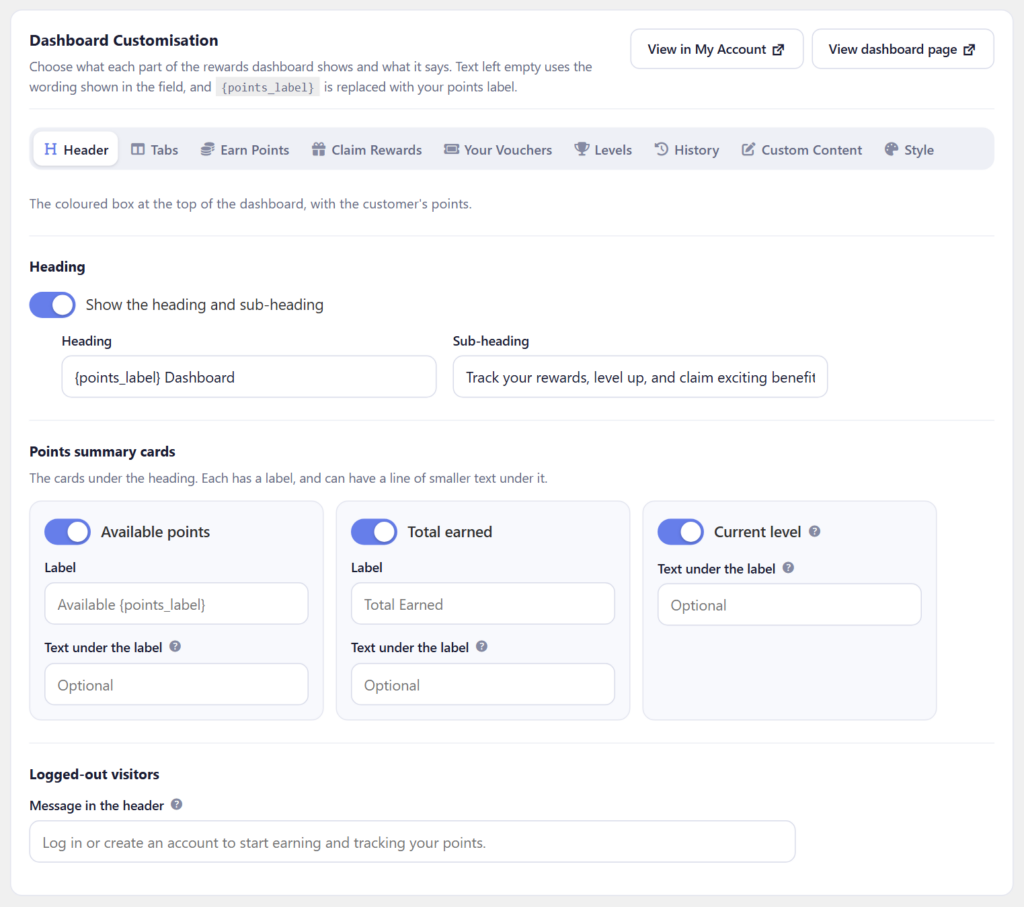Screen dimensions: 1024x907
Task: Open the Style tab
Action: tap(909, 150)
